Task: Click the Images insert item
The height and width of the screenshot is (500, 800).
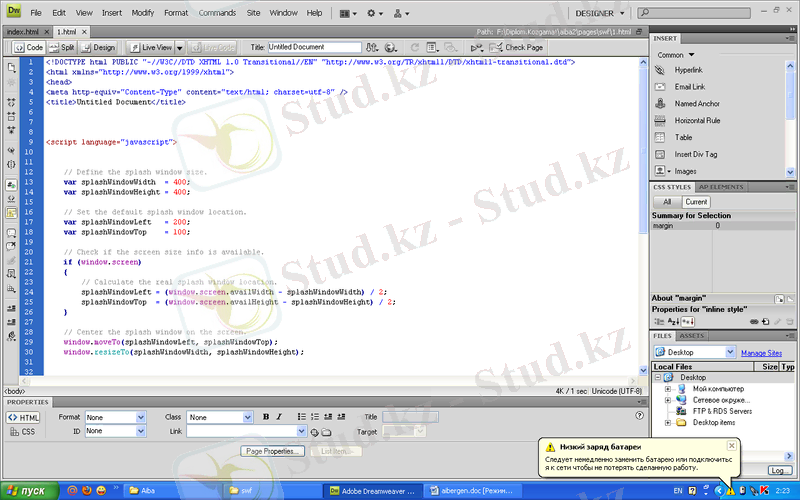Action: 675,171
